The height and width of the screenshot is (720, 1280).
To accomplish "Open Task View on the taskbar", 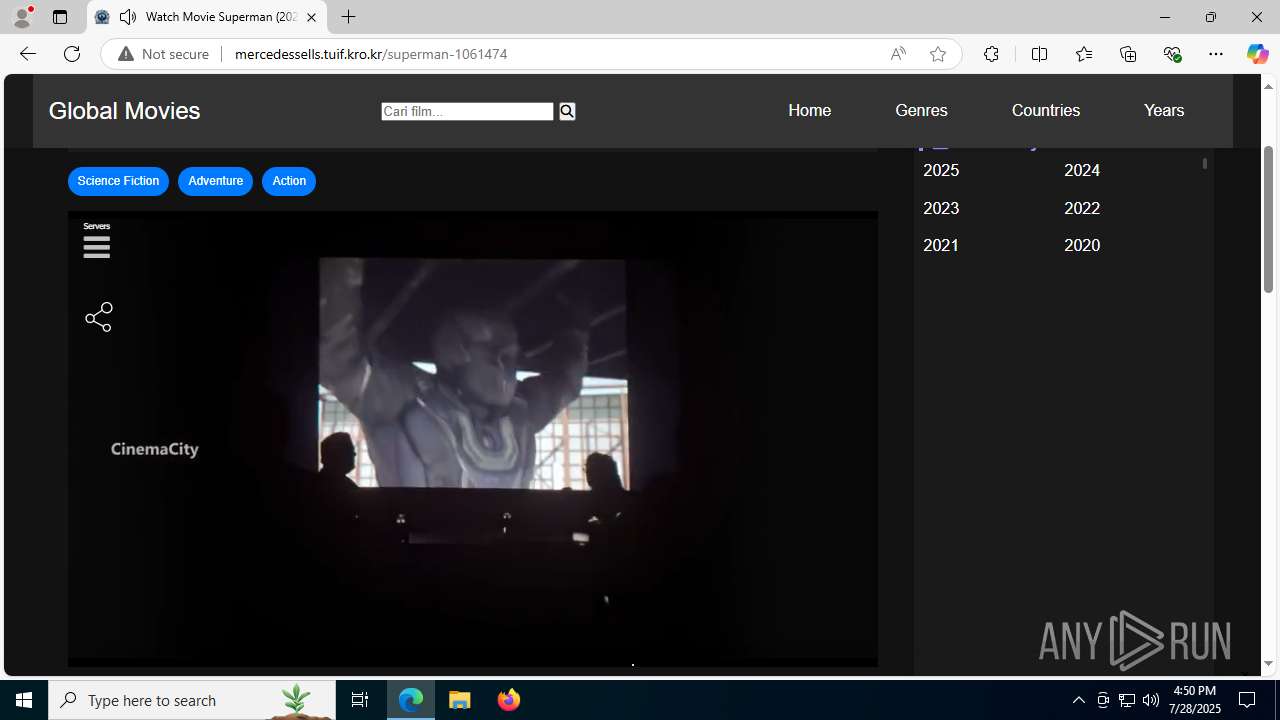I will (360, 700).
